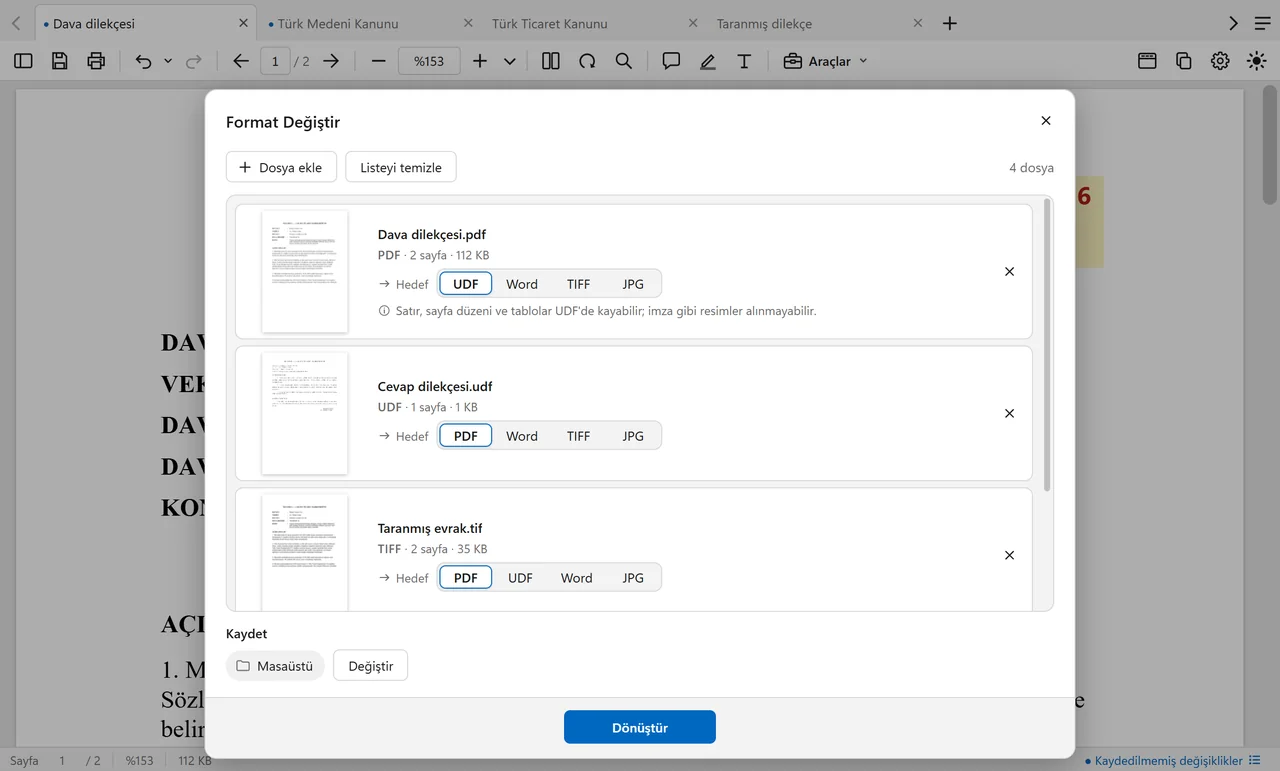Click the save disk icon
The width and height of the screenshot is (1280, 771).
click(59, 61)
